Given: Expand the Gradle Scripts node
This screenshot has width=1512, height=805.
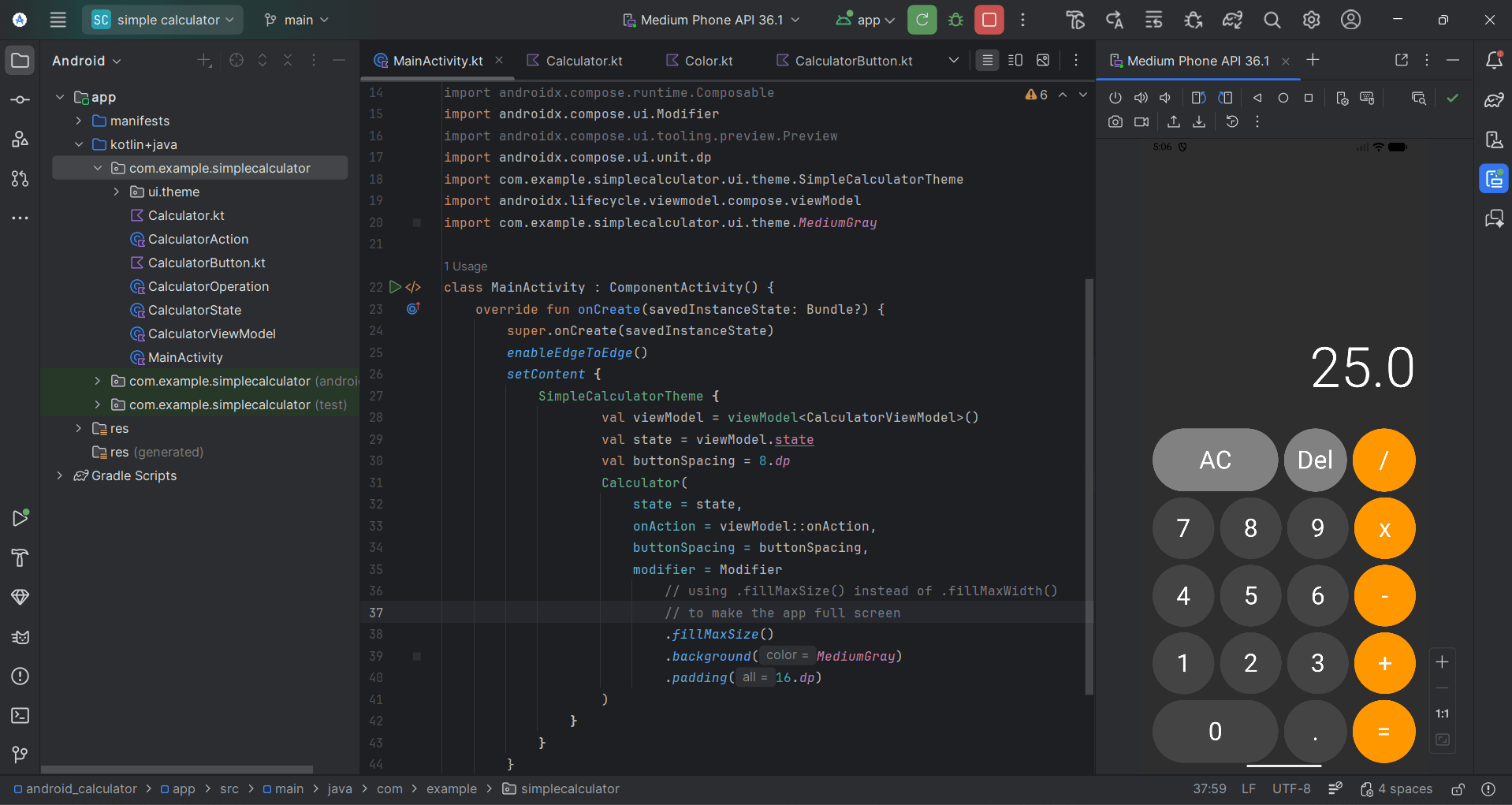Looking at the screenshot, I should click(x=59, y=475).
